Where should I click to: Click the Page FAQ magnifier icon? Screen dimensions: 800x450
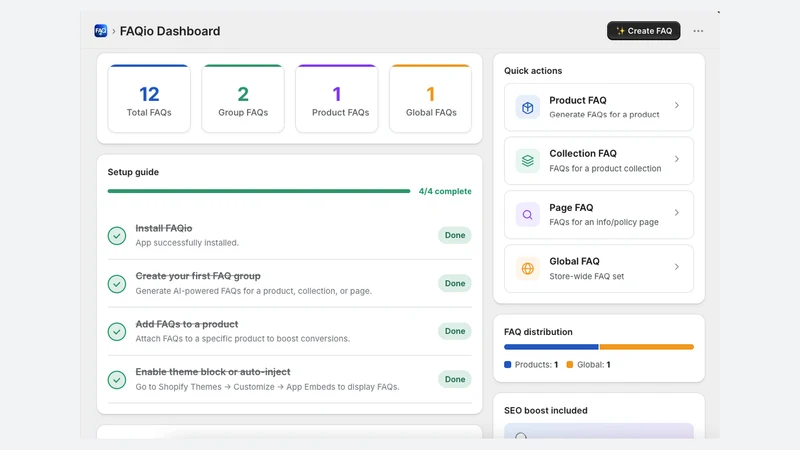(x=528, y=215)
